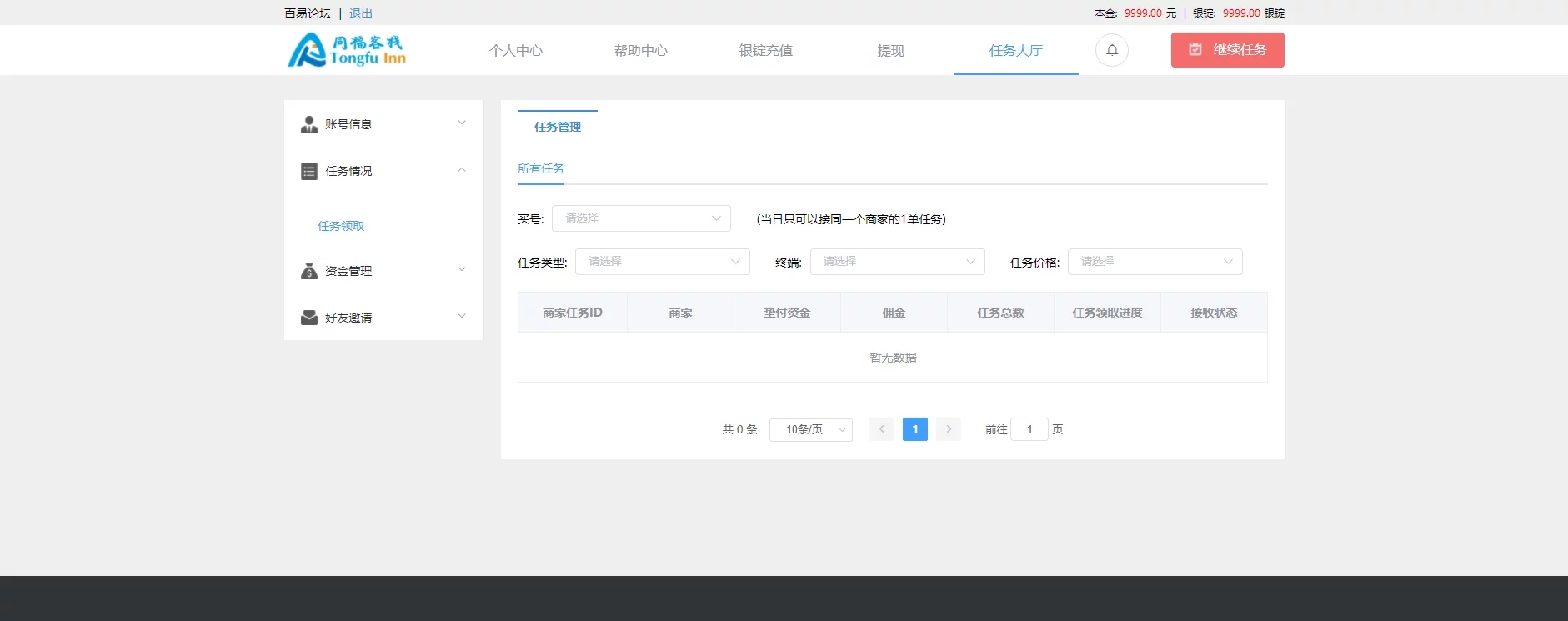The height and width of the screenshot is (621, 1568).
Task: Click the 资金管理 money bag icon
Action: tap(308, 271)
